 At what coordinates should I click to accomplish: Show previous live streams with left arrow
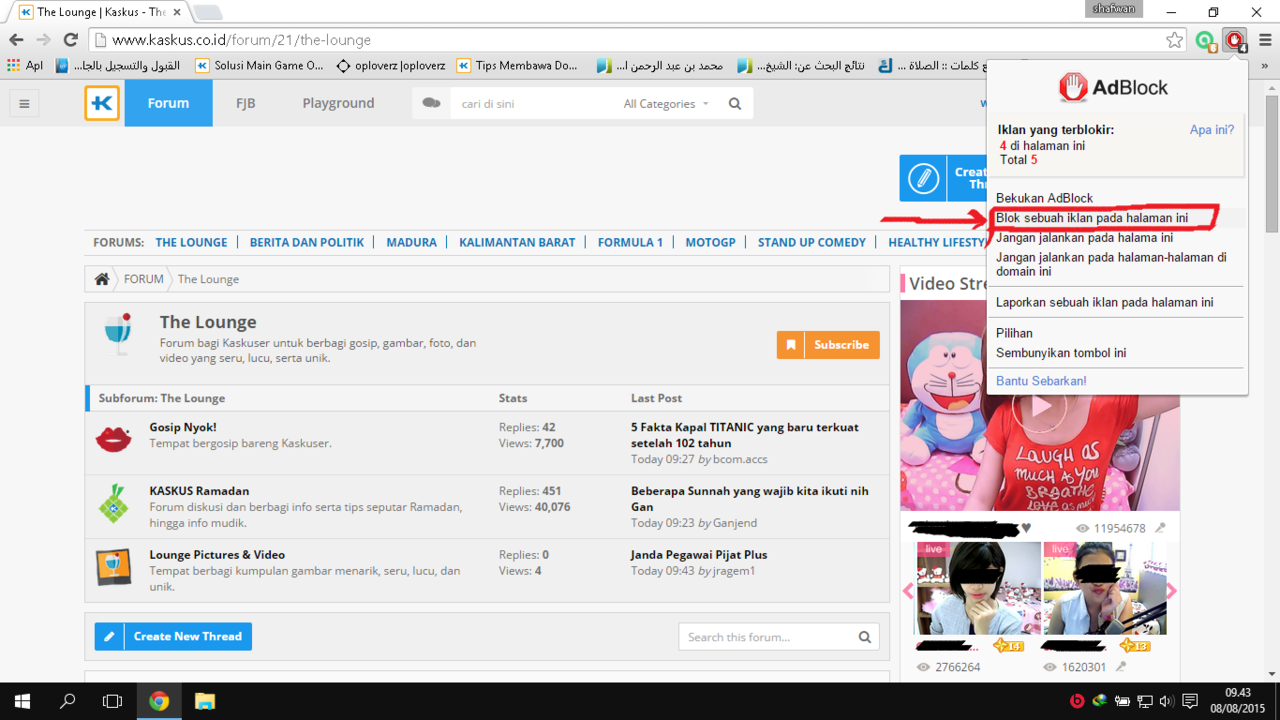(908, 591)
